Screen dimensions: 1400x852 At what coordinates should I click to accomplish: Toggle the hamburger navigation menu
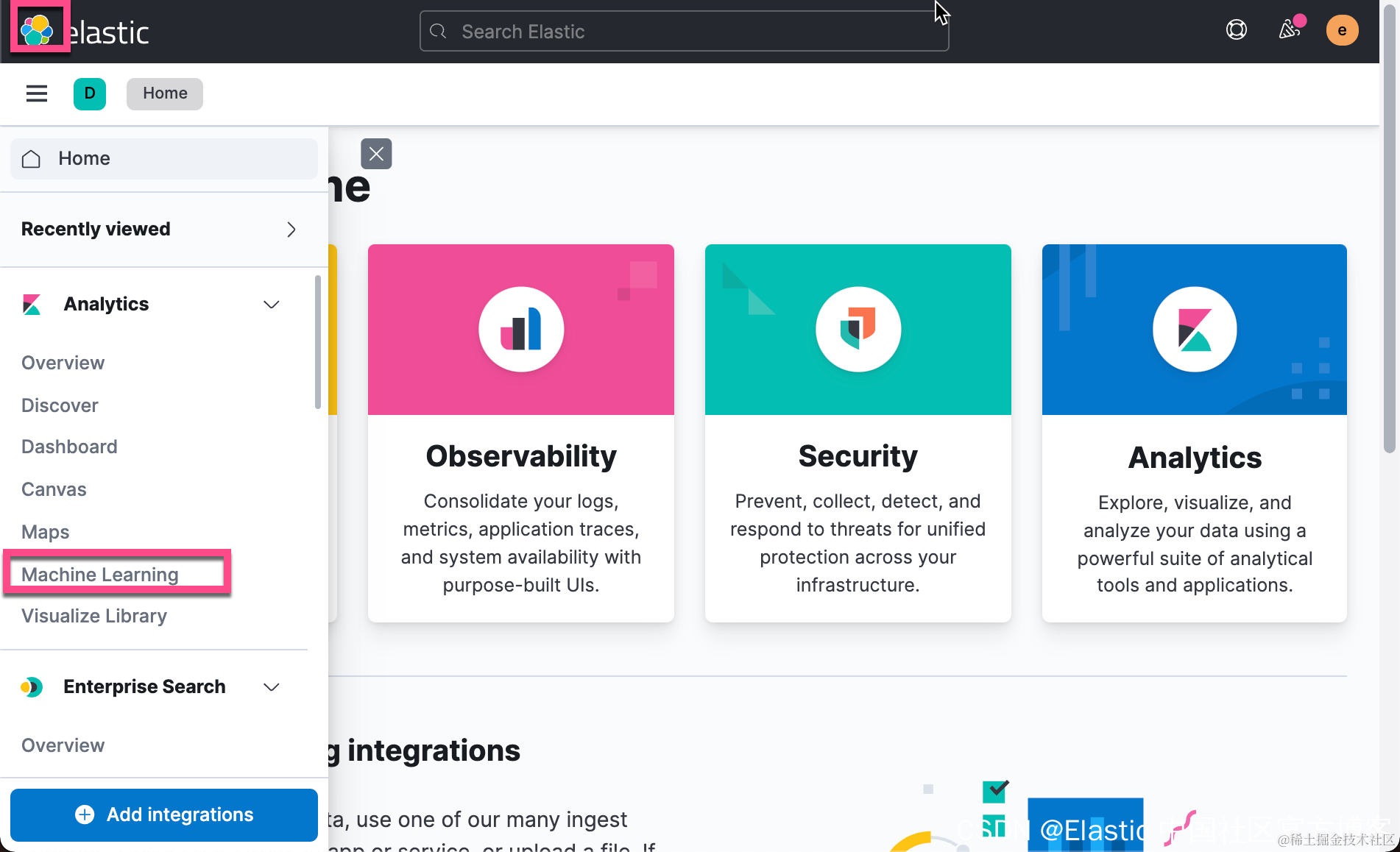tap(37, 93)
